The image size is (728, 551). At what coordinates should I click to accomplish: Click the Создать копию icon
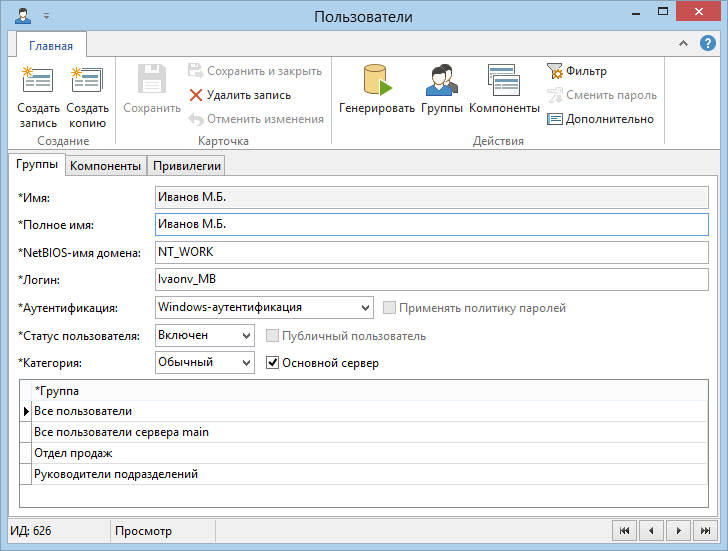coord(87,80)
